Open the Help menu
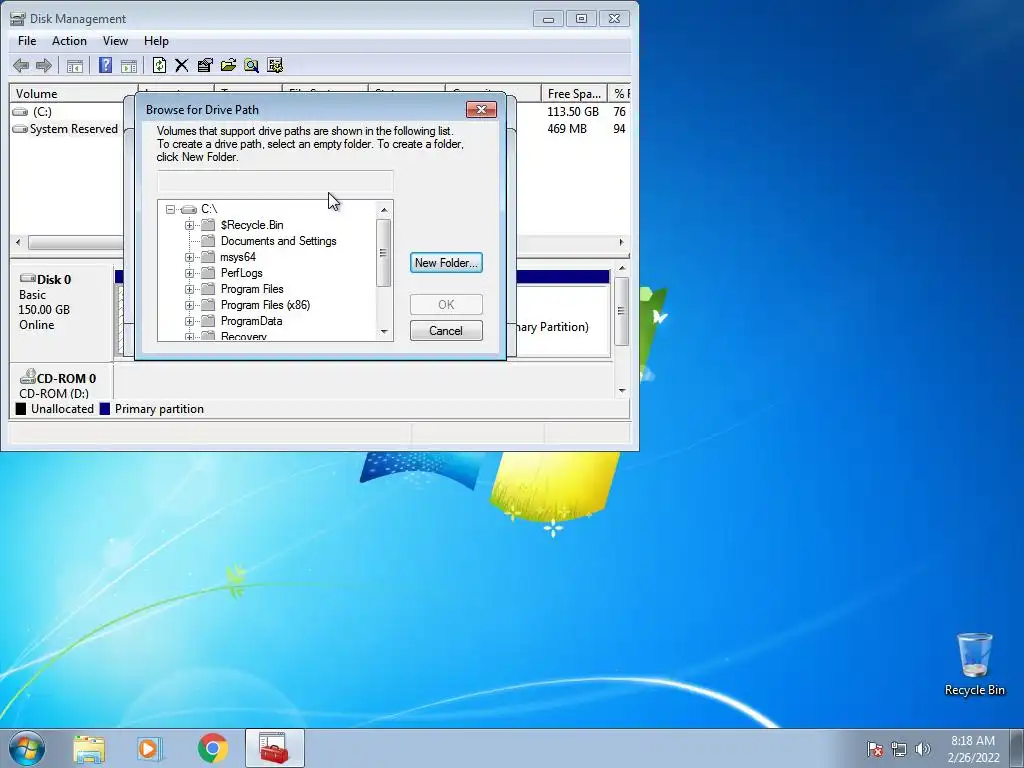Viewport: 1024px width, 768px height. 156,40
